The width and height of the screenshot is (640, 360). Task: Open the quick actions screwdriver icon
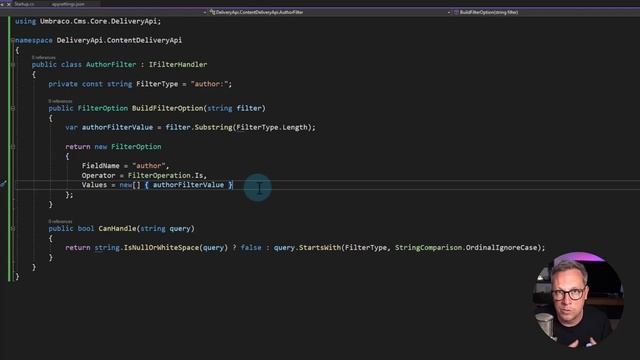pos(3,184)
